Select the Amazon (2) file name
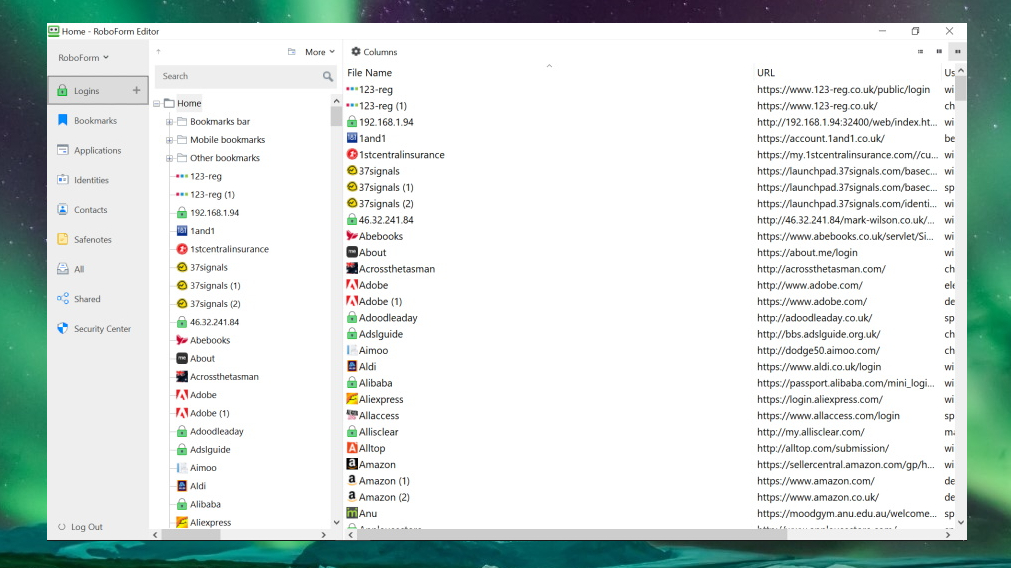This screenshot has width=1011, height=568. click(384, 497)
